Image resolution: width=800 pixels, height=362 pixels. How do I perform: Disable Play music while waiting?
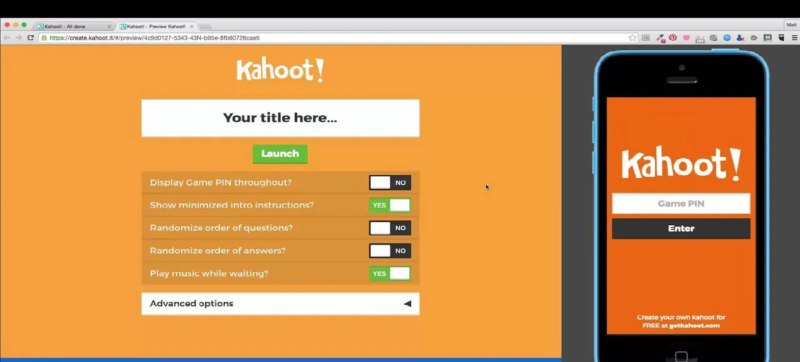390,273
